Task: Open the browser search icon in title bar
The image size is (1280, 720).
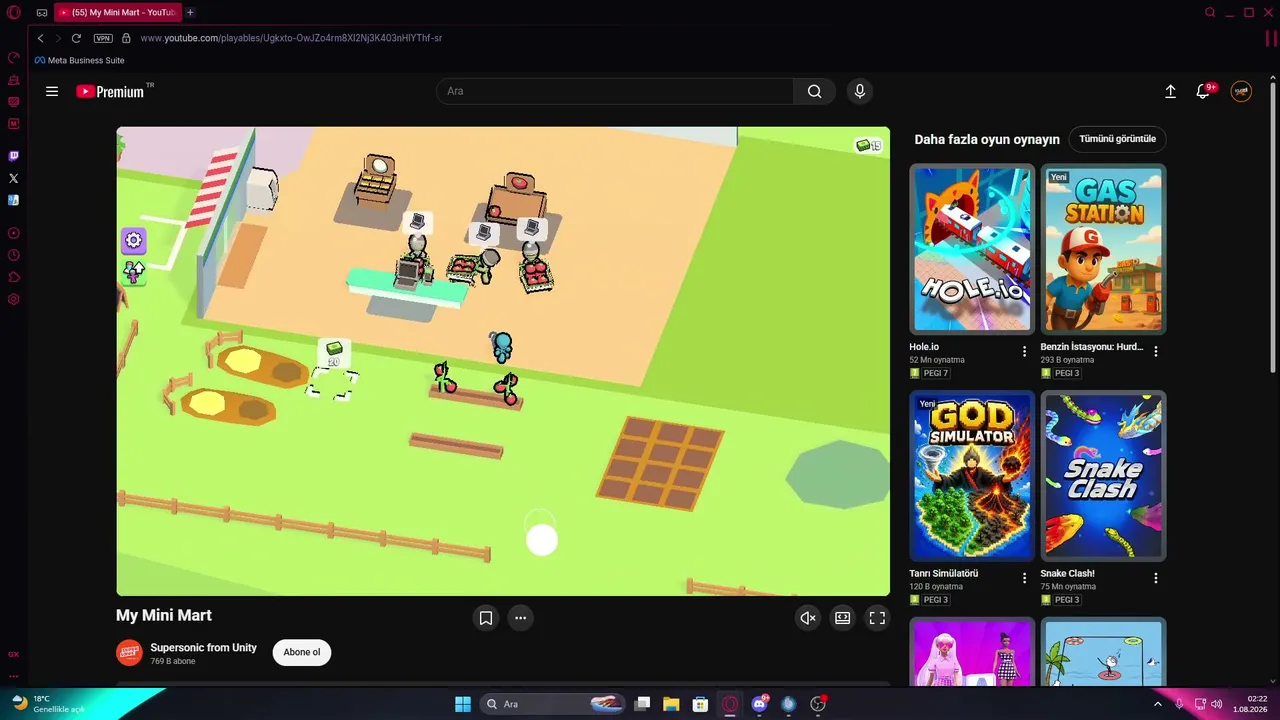Action: click(1210, 13)
